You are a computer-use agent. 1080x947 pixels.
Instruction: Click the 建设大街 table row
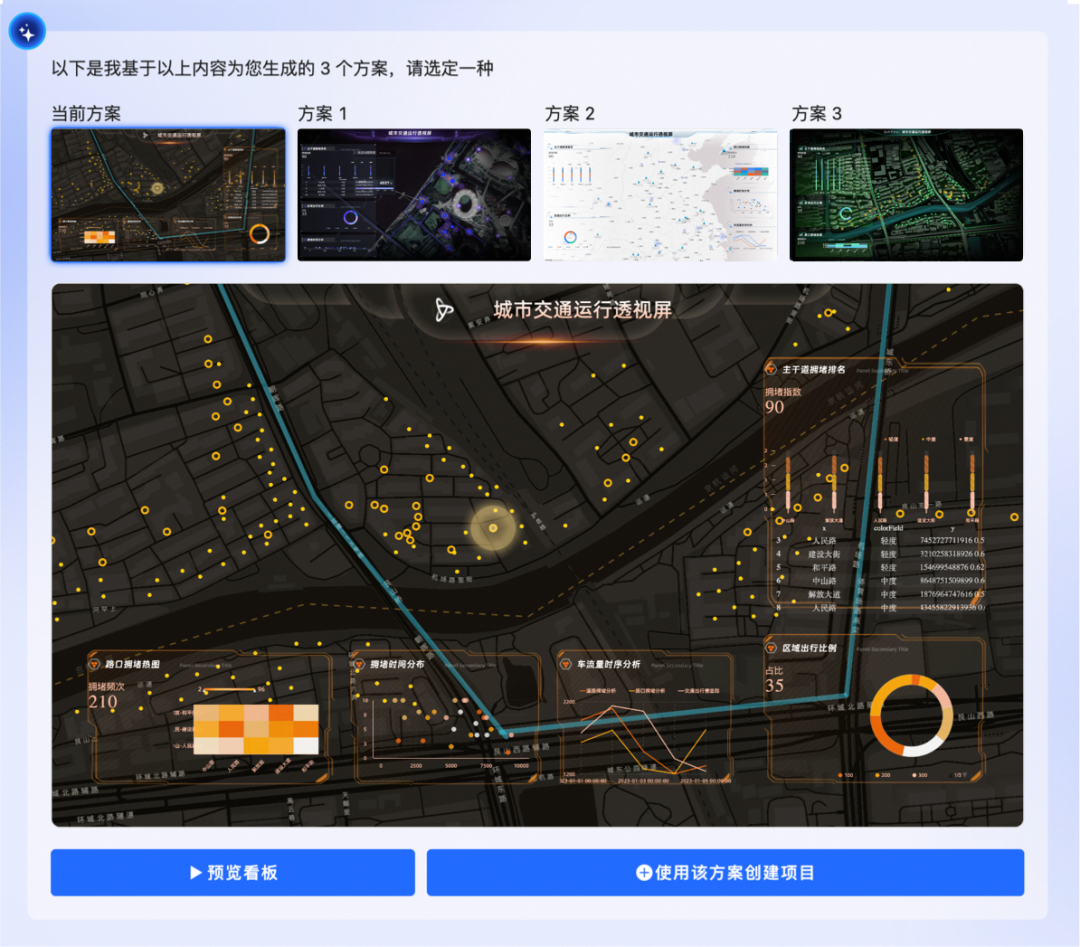[880, 554]
